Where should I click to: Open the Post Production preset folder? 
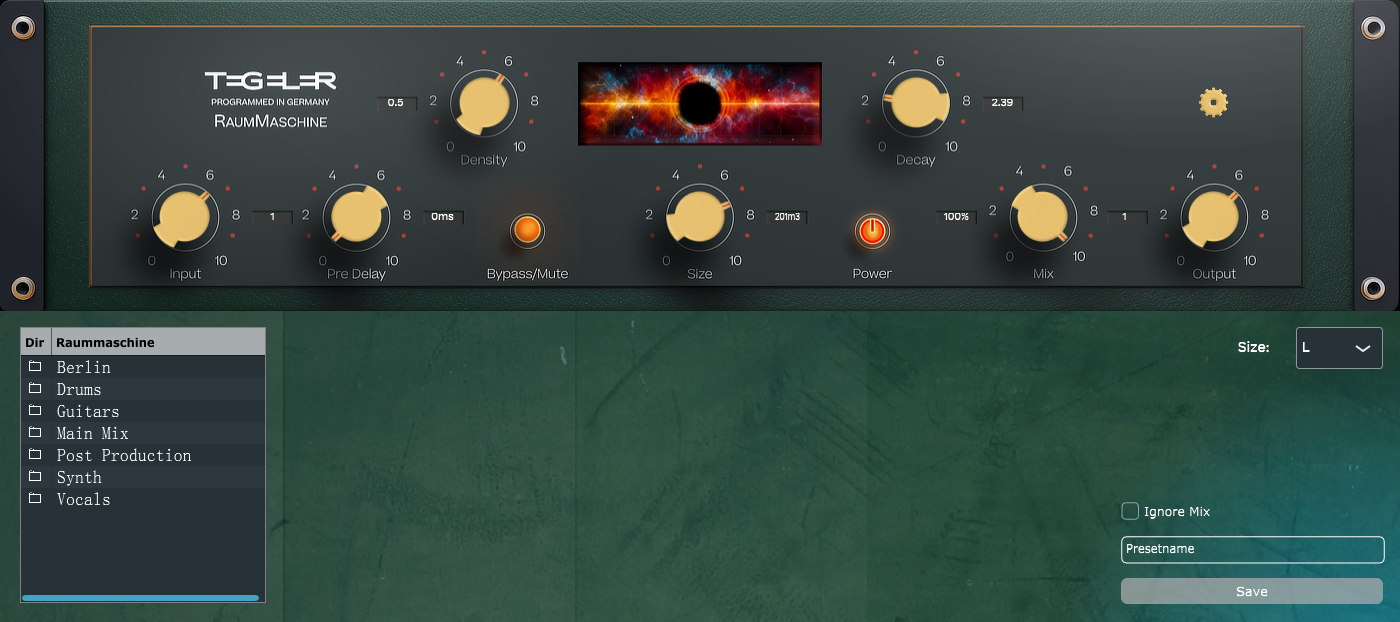coord(143,455)
